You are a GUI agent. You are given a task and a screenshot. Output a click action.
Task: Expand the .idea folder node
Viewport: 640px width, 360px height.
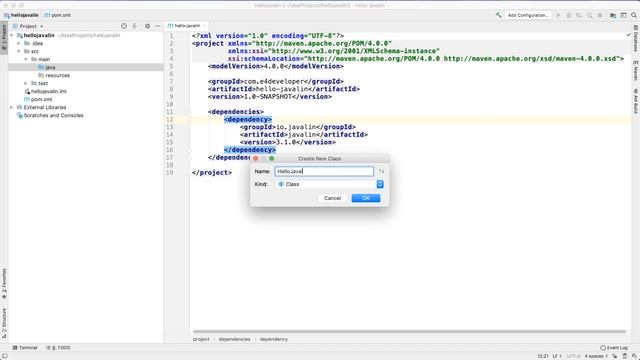pyautogui.click(x=18, y=43)
